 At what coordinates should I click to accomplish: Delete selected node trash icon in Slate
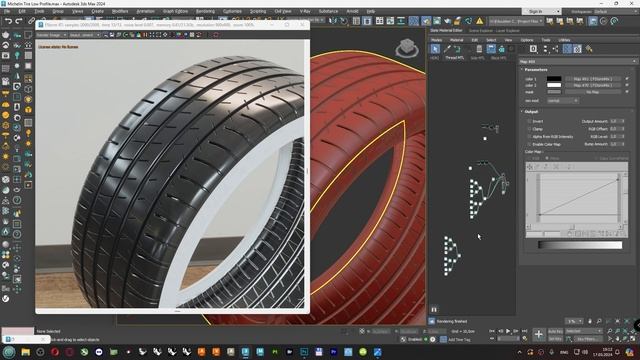(x=479, y=49)
